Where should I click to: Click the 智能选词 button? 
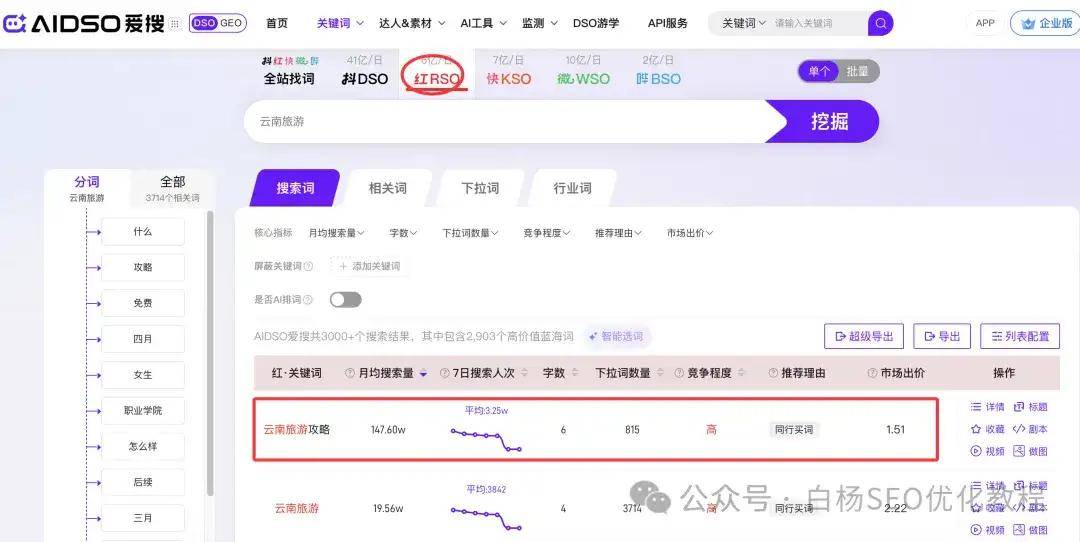[x=616, y=337]
